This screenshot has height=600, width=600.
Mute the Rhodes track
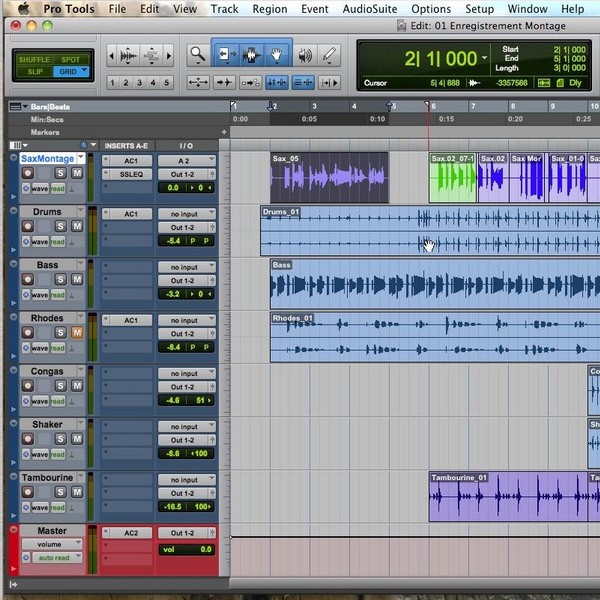tap(76, 333)
